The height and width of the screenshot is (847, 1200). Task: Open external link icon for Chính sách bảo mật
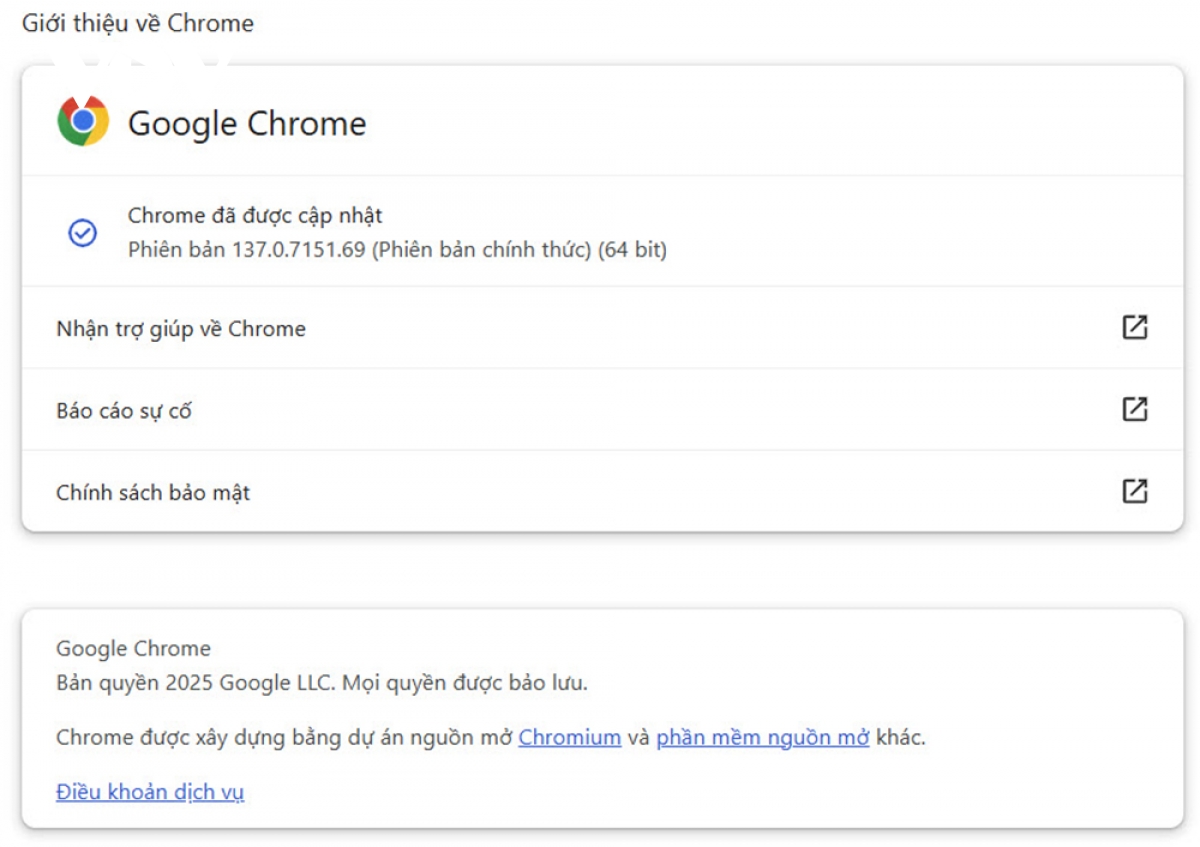point(1134,492)
